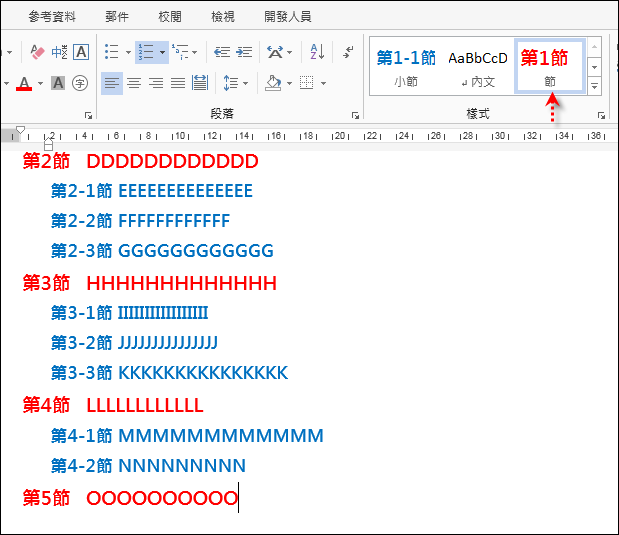The width and height of the screenshot is (619, 535).
Task: Click line 第2-2節 FFFFFFFFFFFF
Action: tap(141, 221)
